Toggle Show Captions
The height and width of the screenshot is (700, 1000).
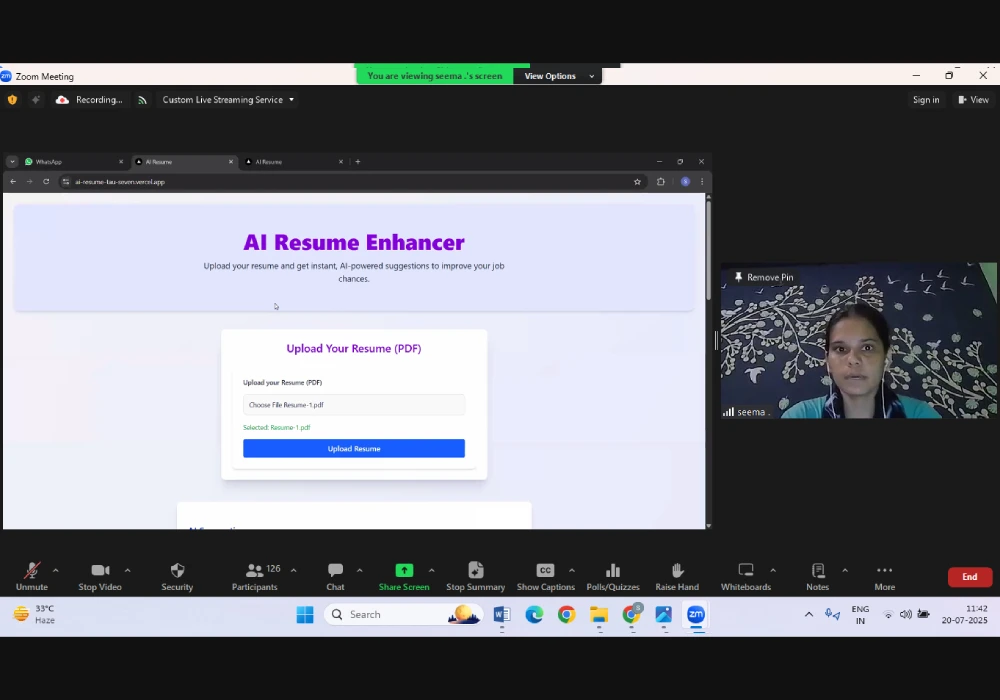[x=545, y=571]
